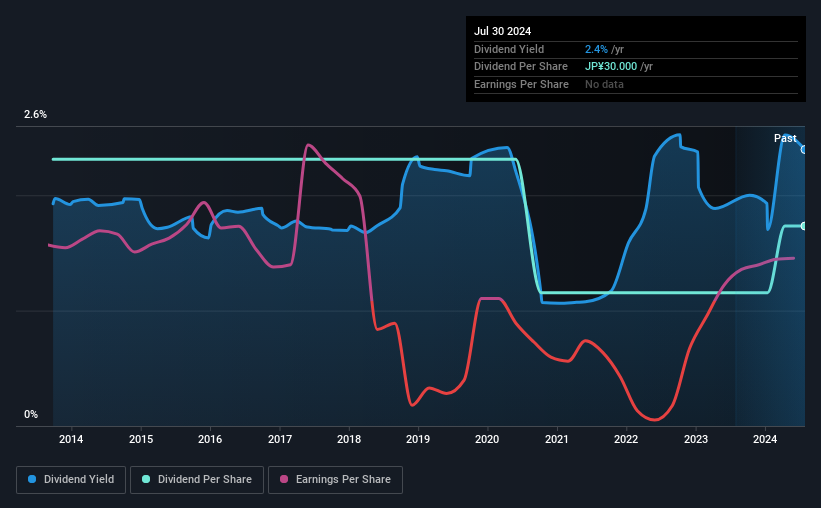Toggle the Earnings Per Share legend button
The image size is (821, 508).
click(335, 480)
